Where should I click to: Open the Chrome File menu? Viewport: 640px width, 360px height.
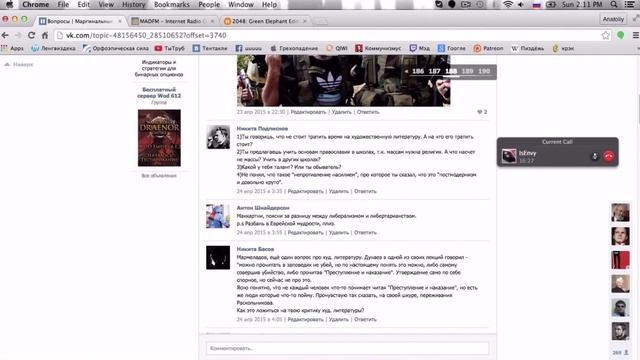point(63,4)
